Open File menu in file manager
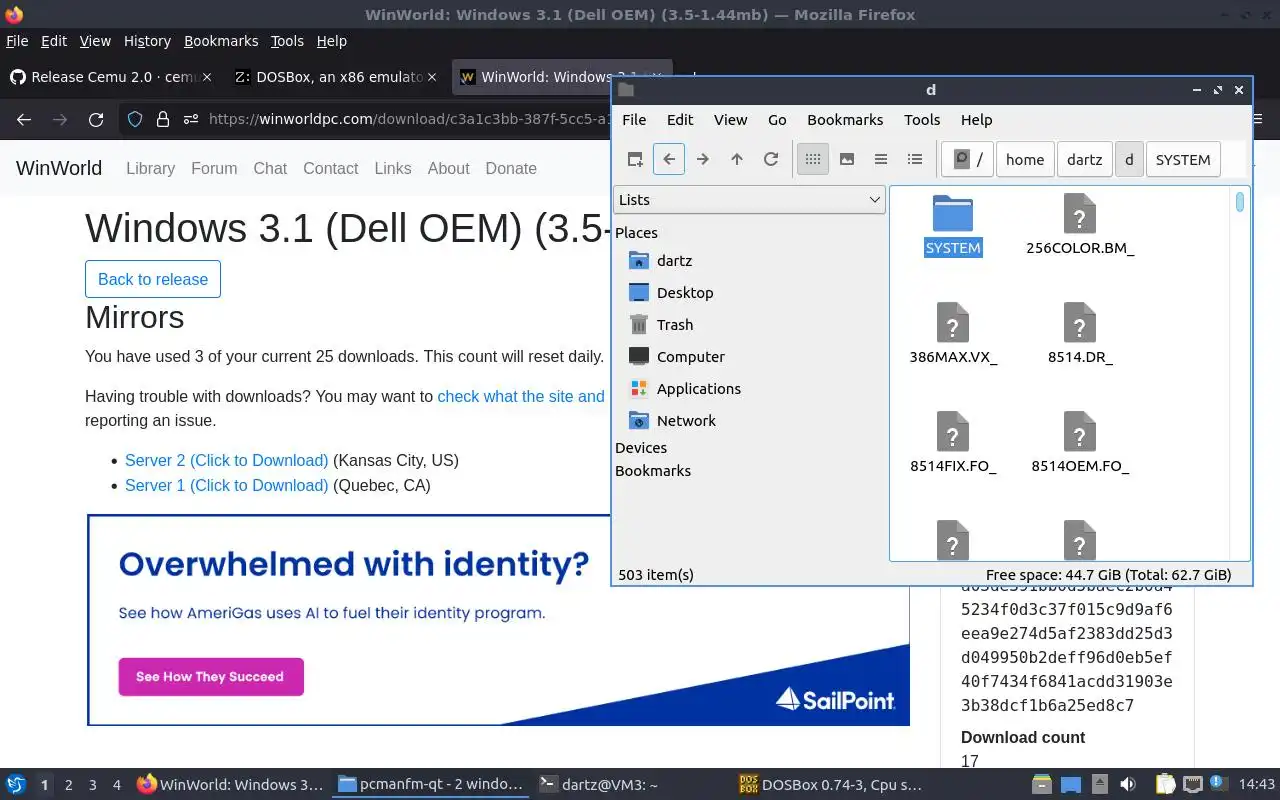Image resolution: width=1280 pixels, height=800 pixels. pyautogui.click(x=634, y=120)
